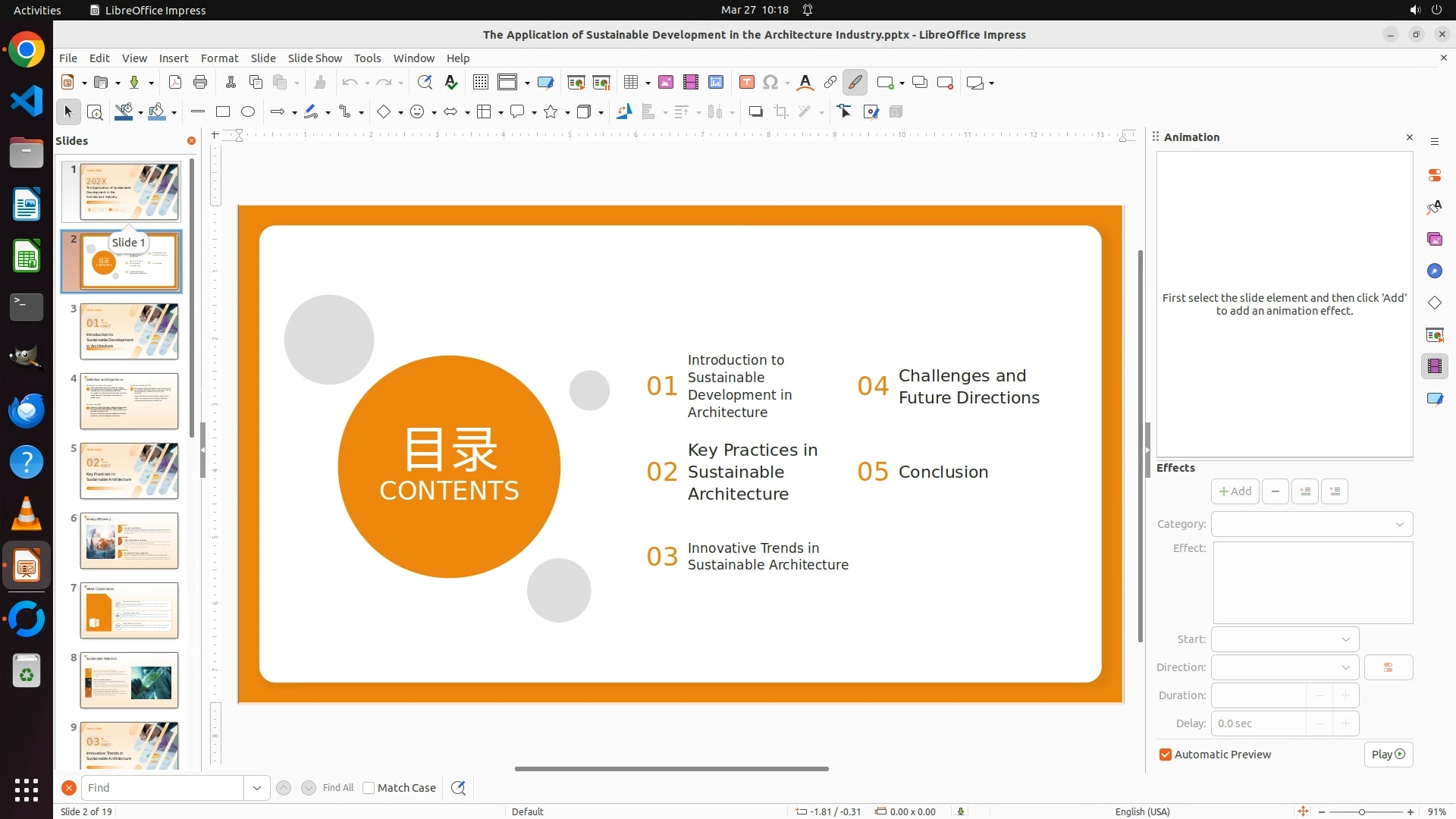The width and height of the screenshot is (1456, 819).
Task: Toggle the Automatic Preview checkbox
Action: pos(1166,755)
